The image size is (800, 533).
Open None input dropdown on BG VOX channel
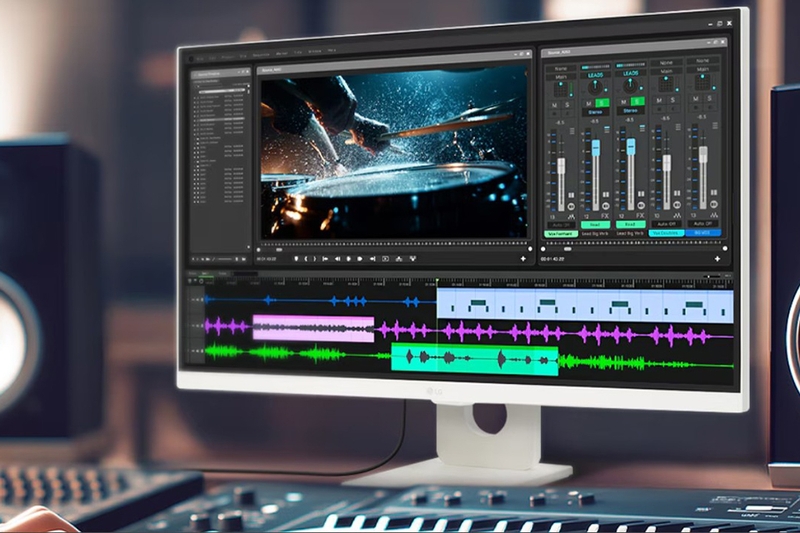703,61
